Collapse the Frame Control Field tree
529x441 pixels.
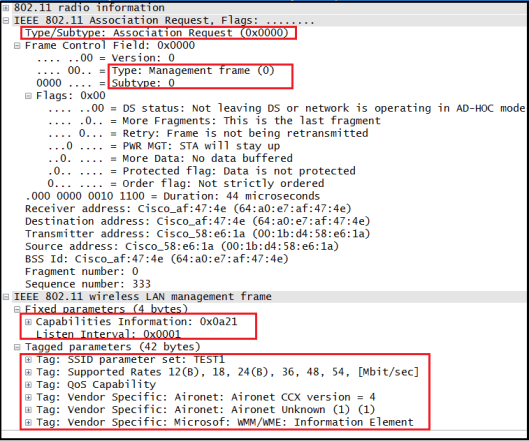point(17,46)
